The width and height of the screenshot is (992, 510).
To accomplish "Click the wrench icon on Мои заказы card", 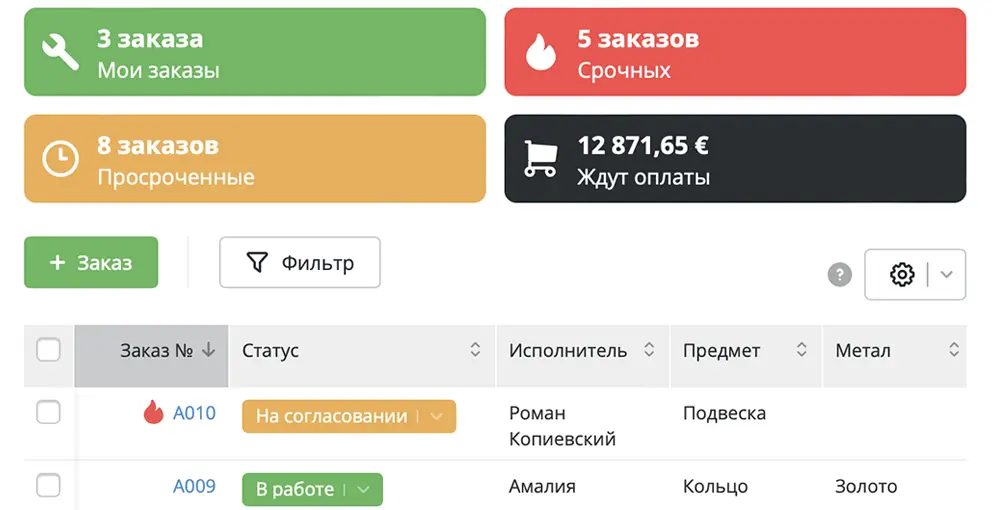I will [x=60, y=52].
